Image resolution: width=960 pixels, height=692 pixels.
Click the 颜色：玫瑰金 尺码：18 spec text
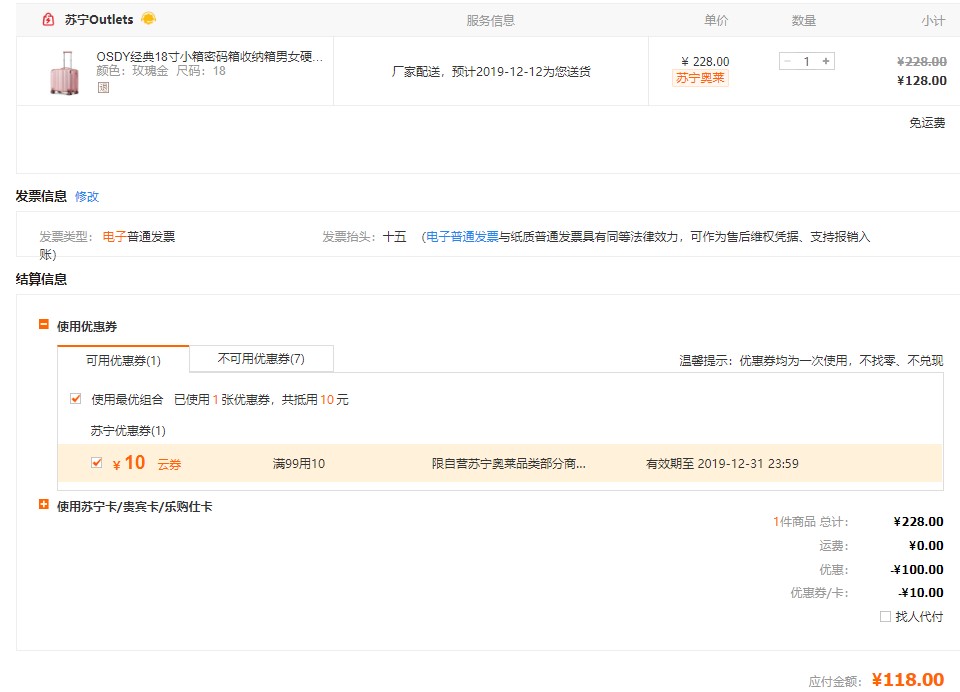[x=161, y=71]
